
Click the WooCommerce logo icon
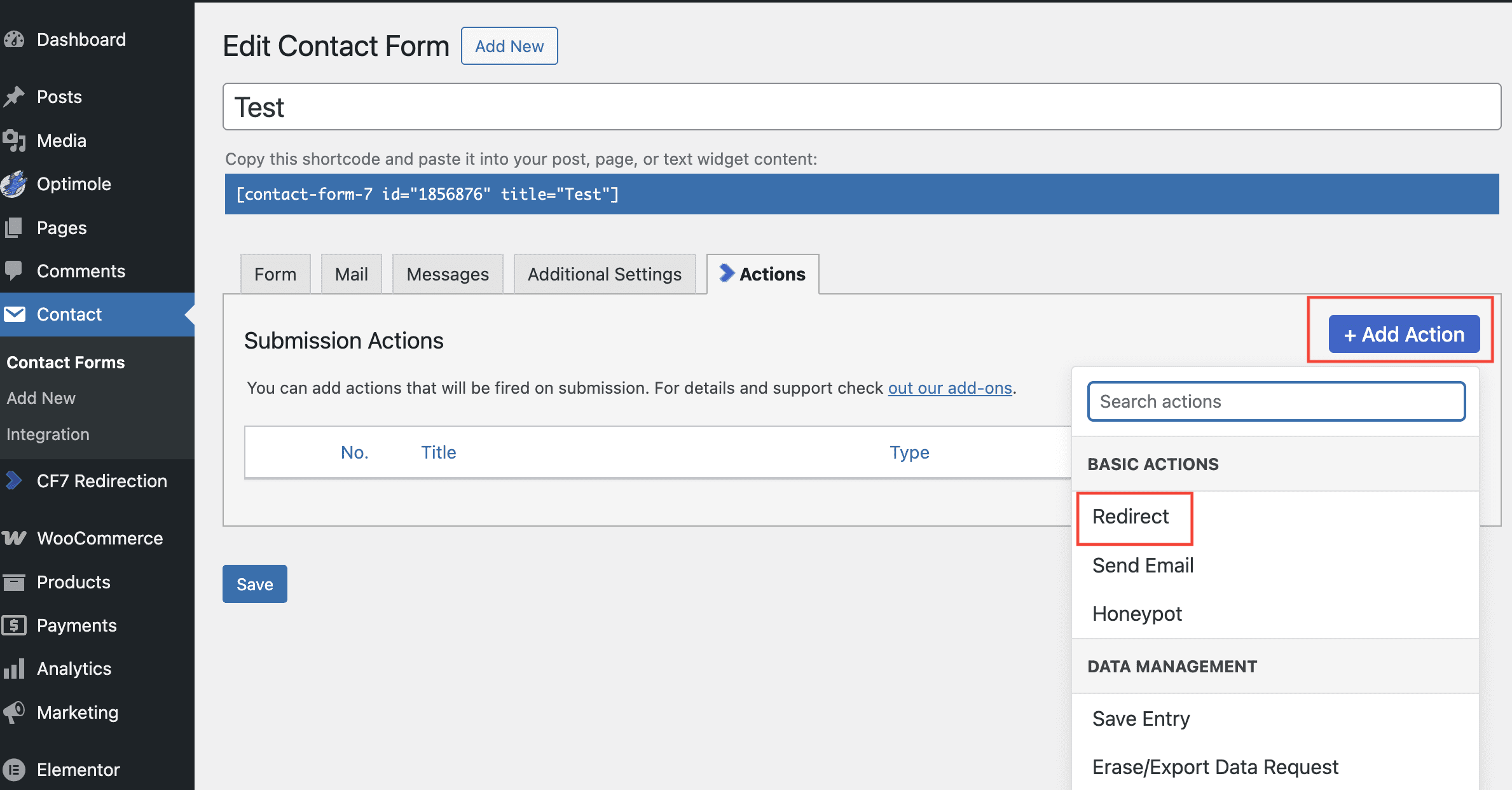click(x=14, y=538)
